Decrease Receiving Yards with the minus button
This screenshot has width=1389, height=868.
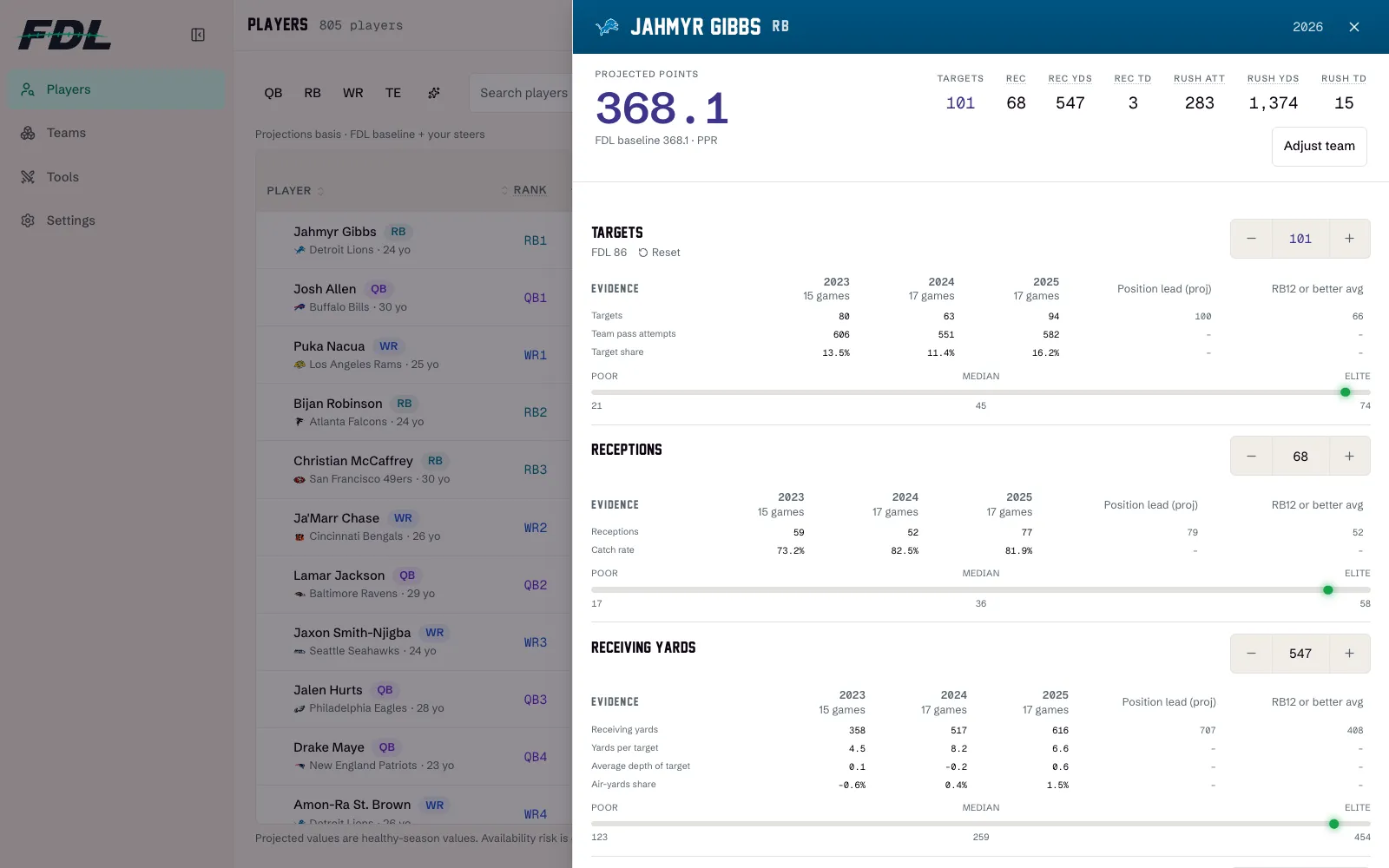tap(1251, 654)
